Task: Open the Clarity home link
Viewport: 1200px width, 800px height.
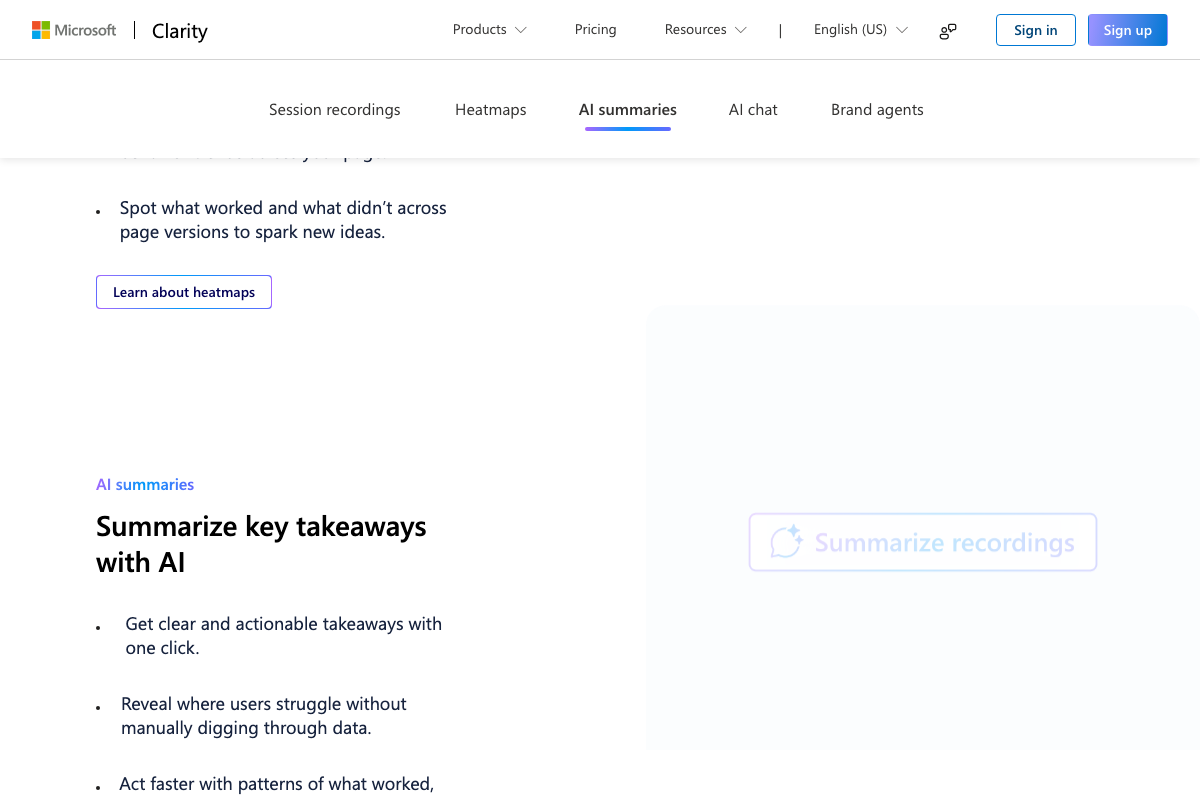Action: coord(180,31)
